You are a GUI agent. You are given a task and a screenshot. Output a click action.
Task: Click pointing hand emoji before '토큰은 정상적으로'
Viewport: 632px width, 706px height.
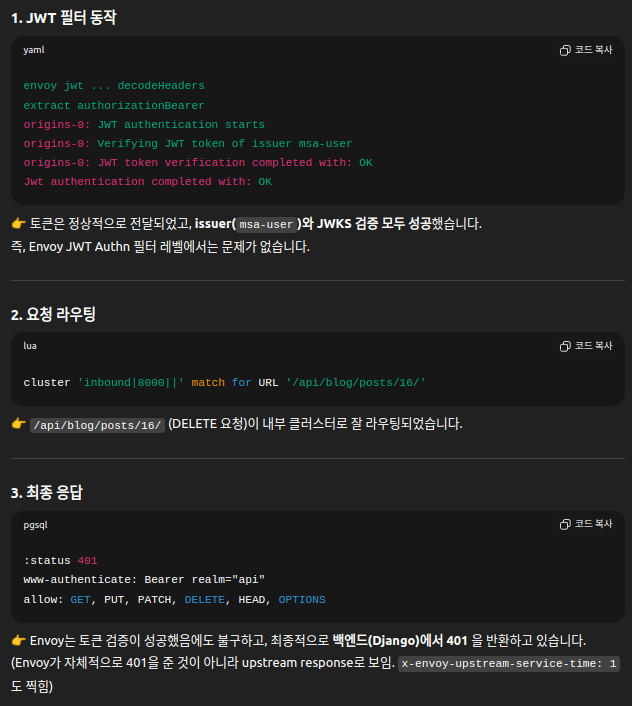click(x=18, y=224)
